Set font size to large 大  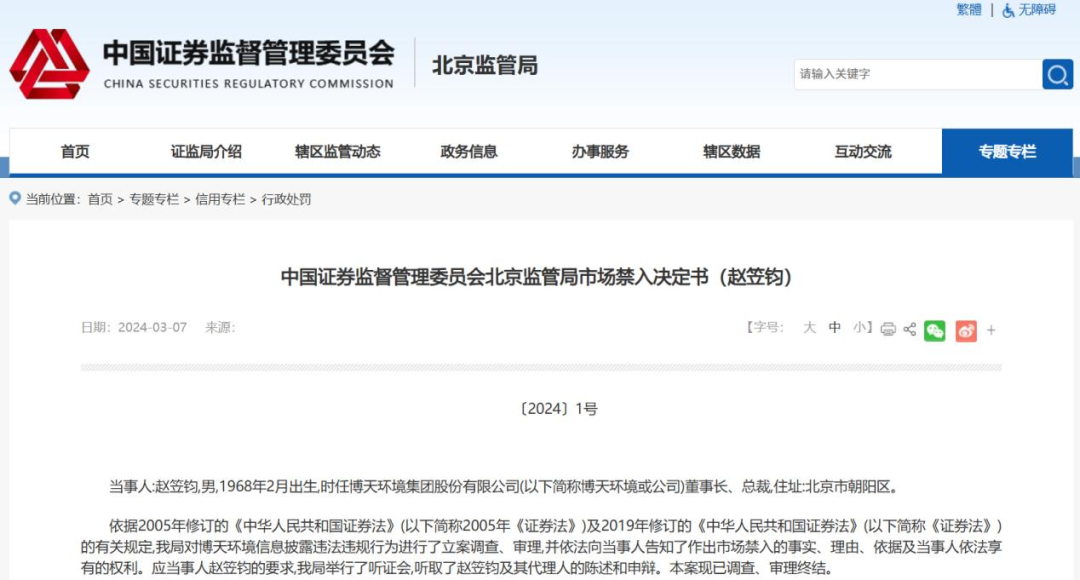pyautogui.click(x=809, y=327)
